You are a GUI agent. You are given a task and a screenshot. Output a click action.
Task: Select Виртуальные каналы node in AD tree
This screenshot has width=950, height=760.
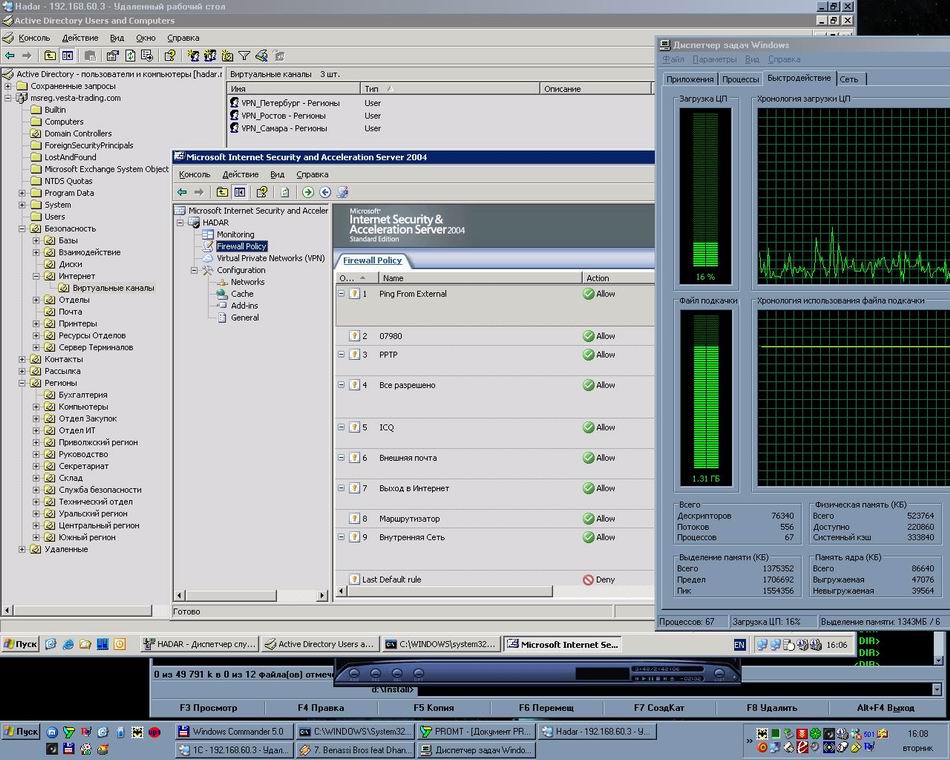[x=113, y=288]
